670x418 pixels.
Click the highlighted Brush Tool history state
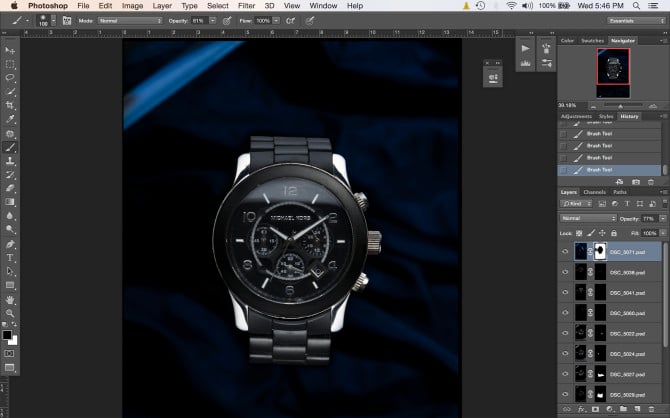(x=610, y=170)
